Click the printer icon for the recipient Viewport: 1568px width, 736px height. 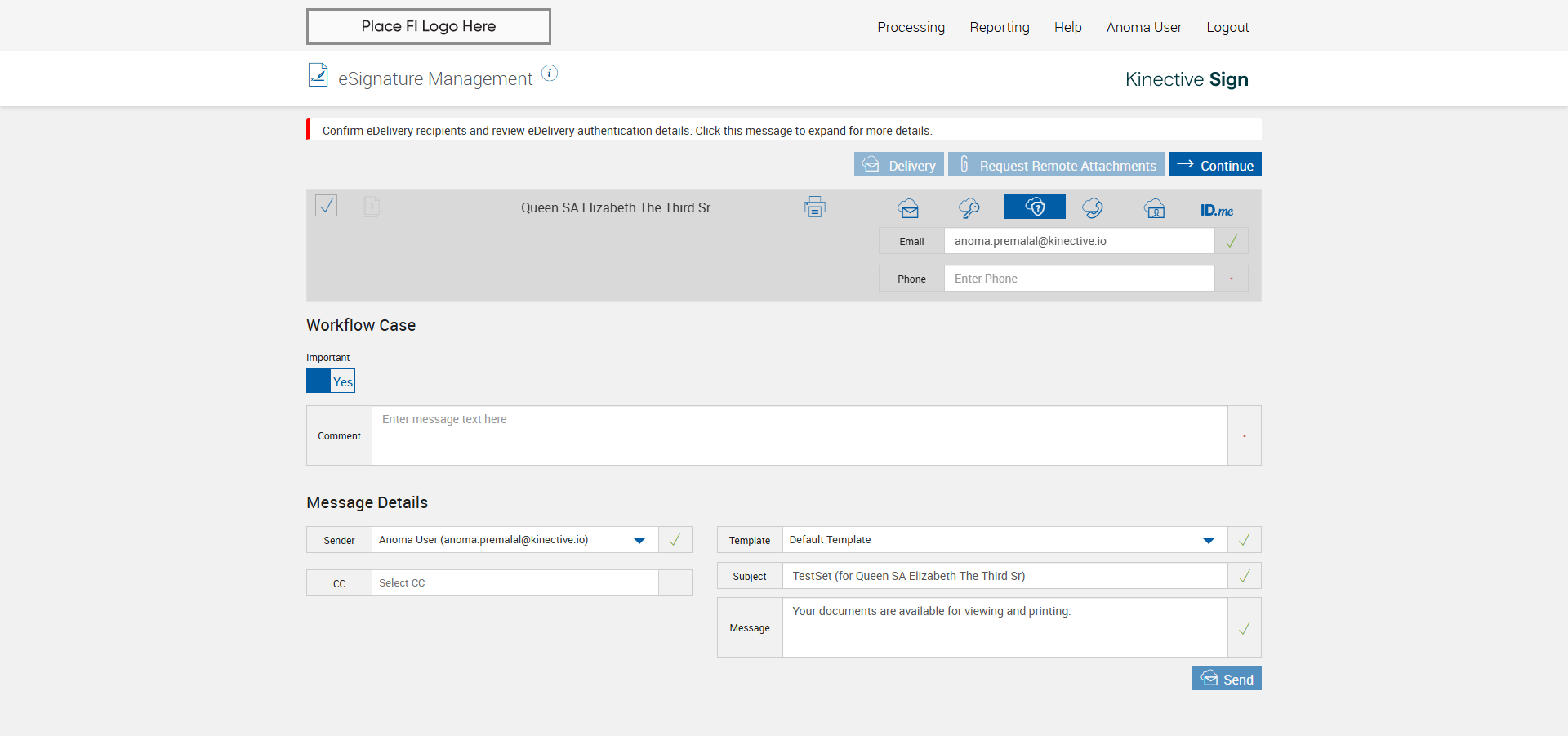point(814,207)
